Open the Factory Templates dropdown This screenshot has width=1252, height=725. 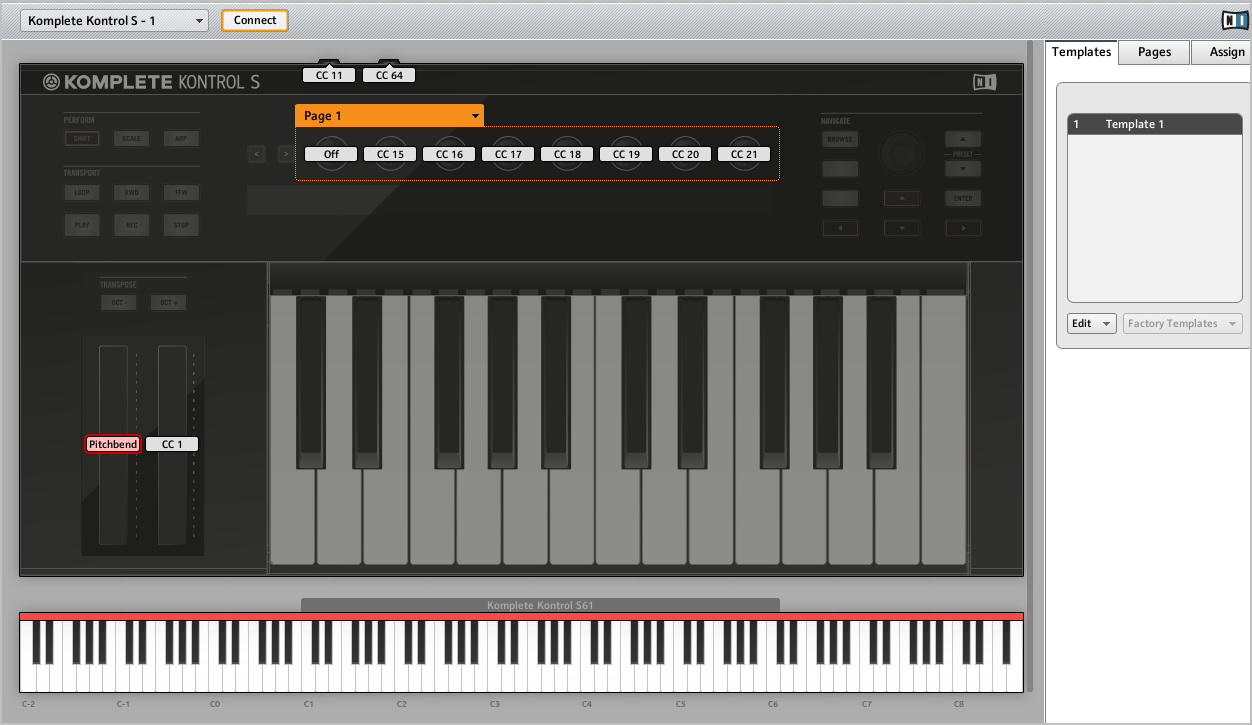(x=1183, y=324)
